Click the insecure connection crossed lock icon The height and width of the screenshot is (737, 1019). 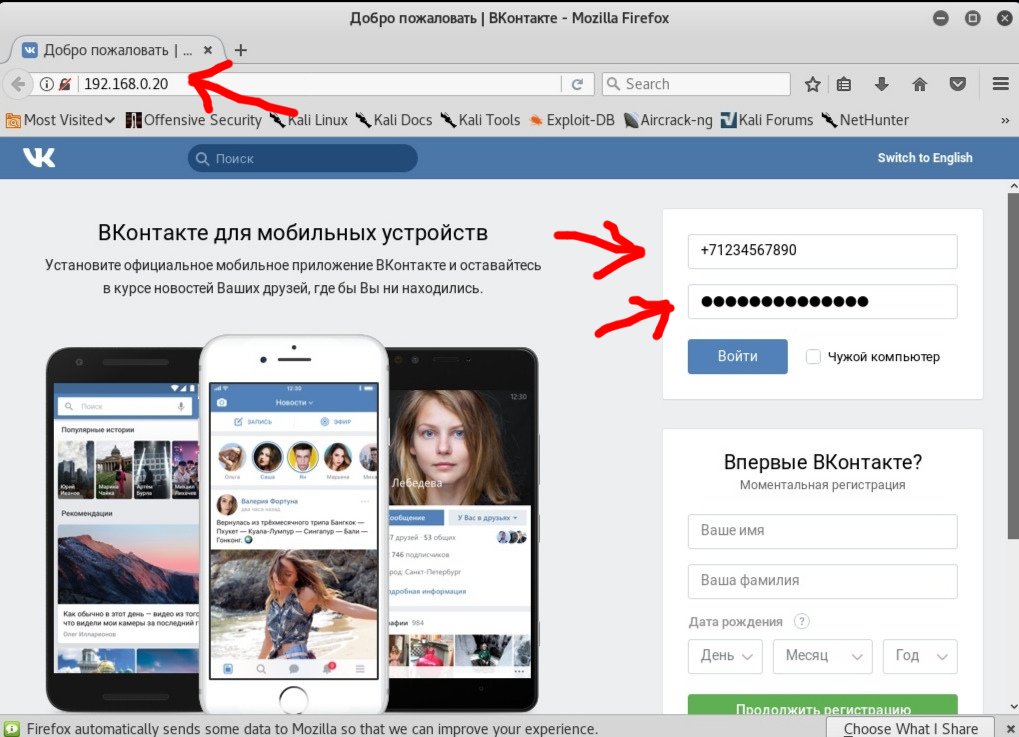tap(65, 84)
